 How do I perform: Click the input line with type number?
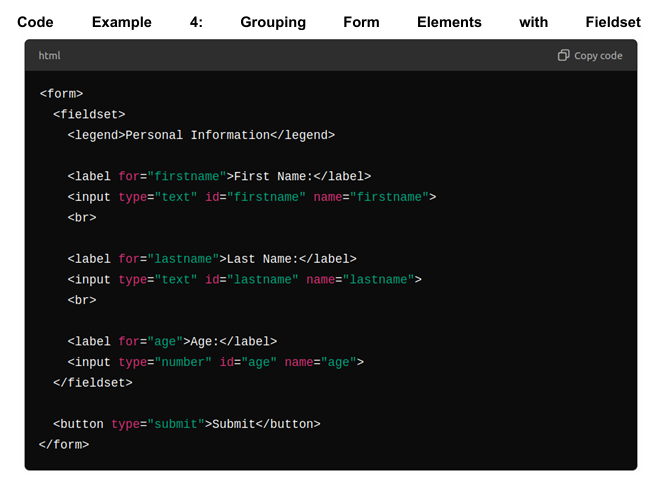(x=216, y=362)
